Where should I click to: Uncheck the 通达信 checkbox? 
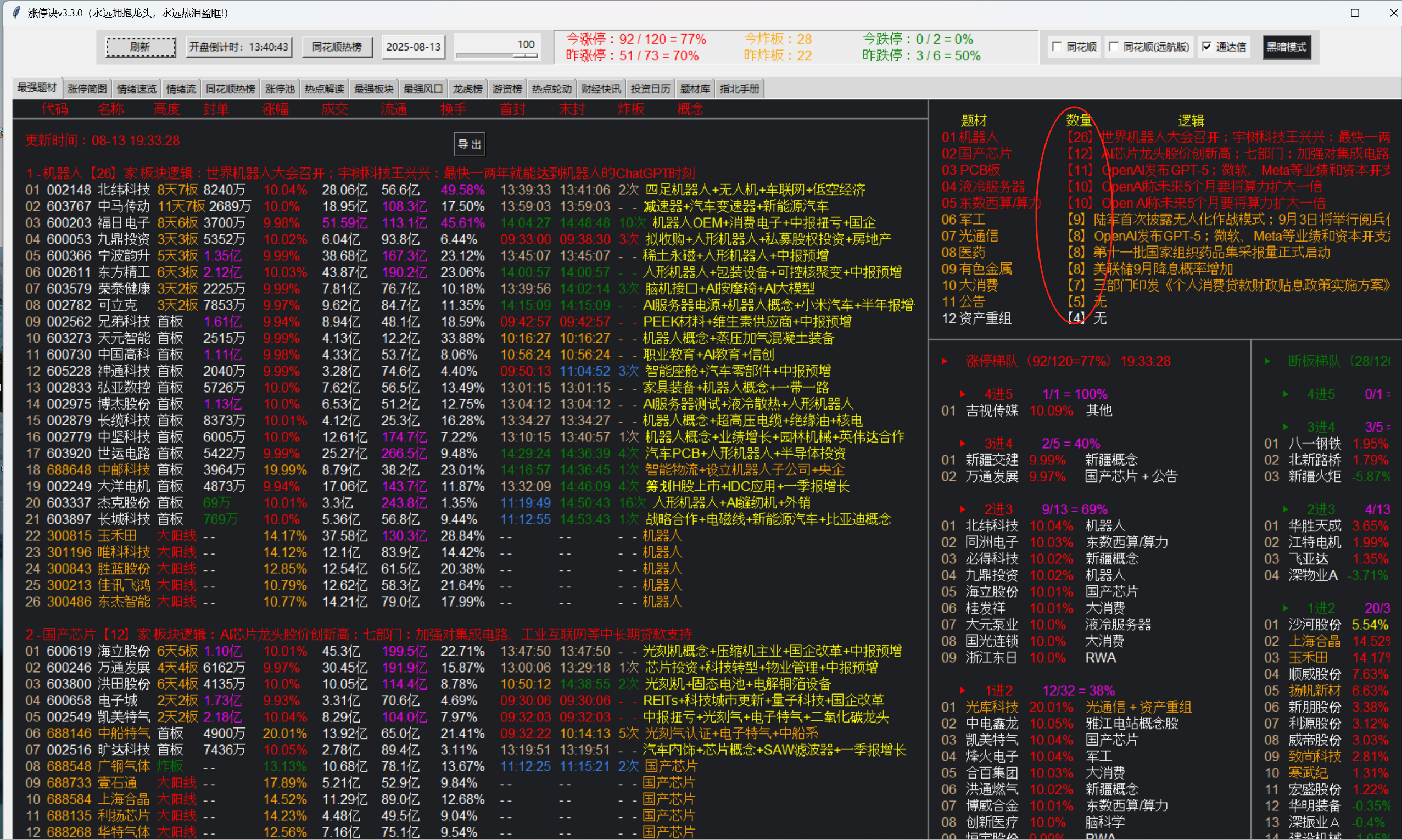click(1206, 47)
